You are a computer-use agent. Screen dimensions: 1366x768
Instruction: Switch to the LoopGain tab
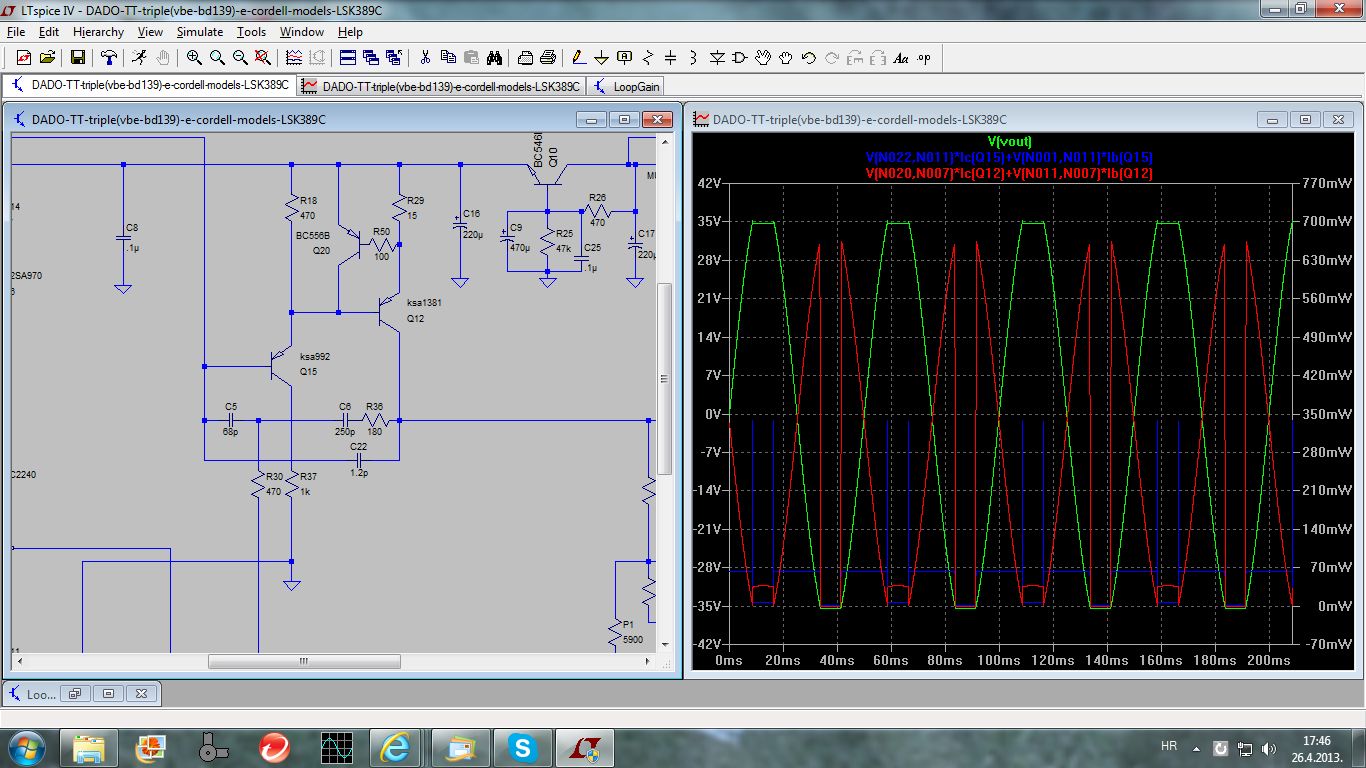627,86
